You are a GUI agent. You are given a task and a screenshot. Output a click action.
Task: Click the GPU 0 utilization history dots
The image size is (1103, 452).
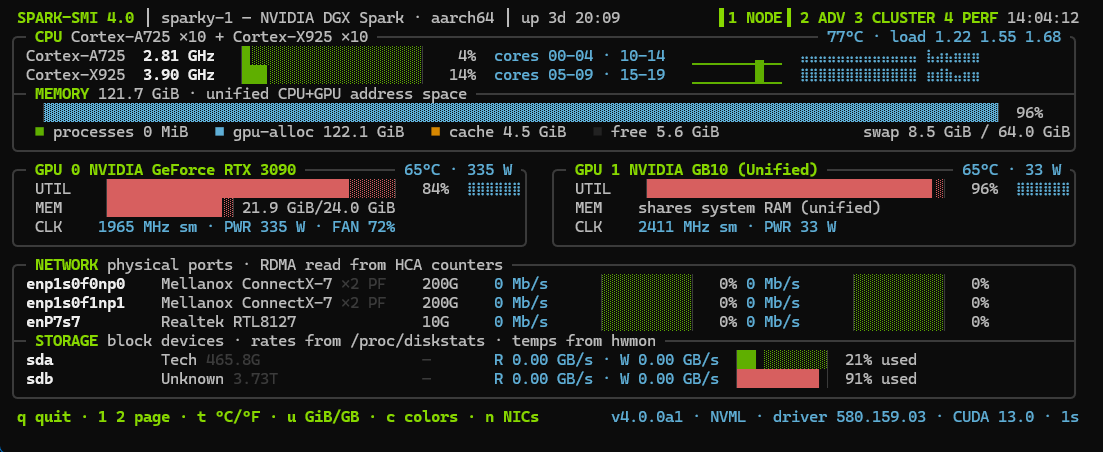pos(494,188)
